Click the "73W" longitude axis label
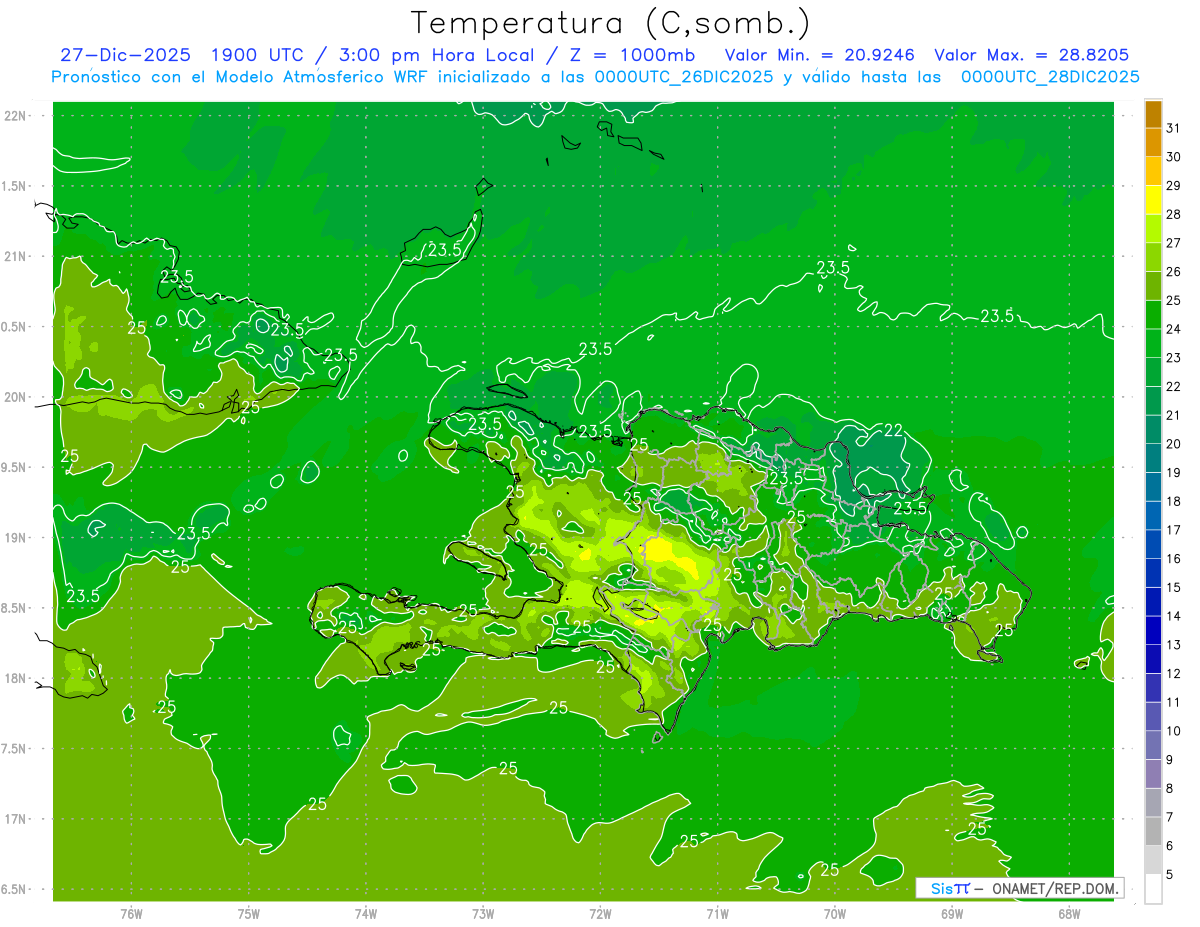Image resolution: width=1200 pixels, height=927 pixels. (483, 913)
